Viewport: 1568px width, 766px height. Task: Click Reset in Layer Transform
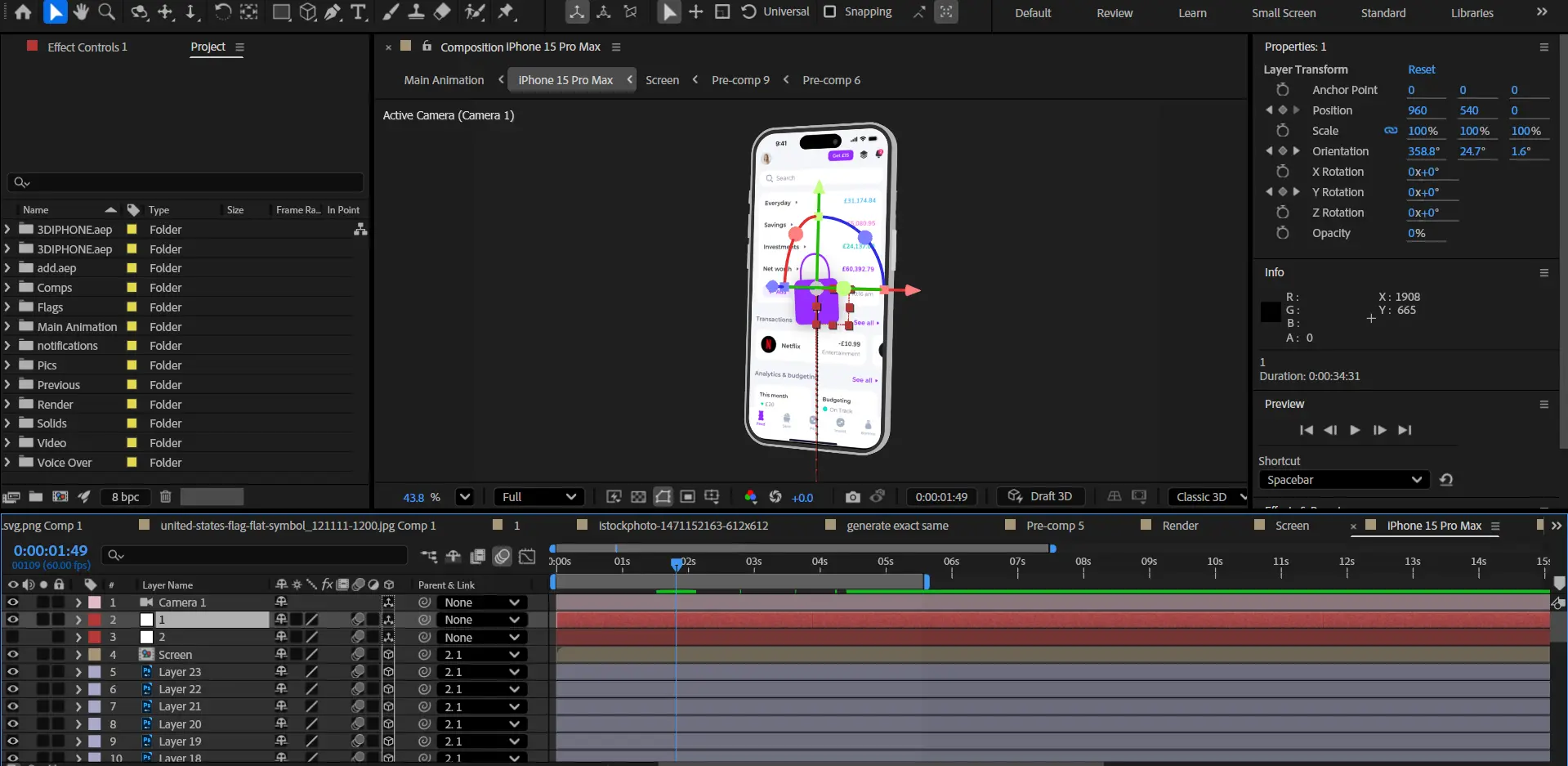click(x=1421, y=69)
